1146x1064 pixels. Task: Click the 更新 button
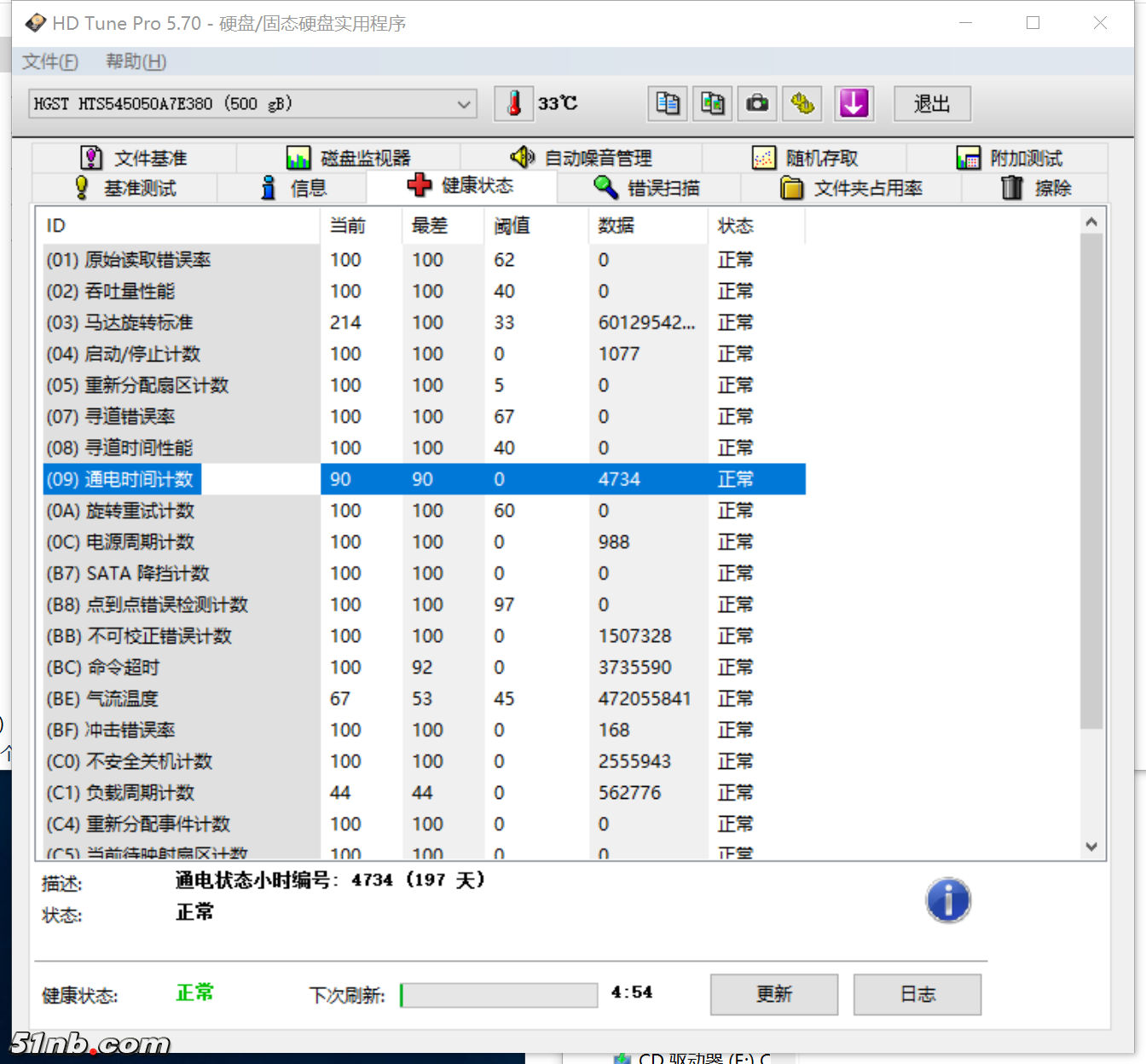tap(773, 994)
